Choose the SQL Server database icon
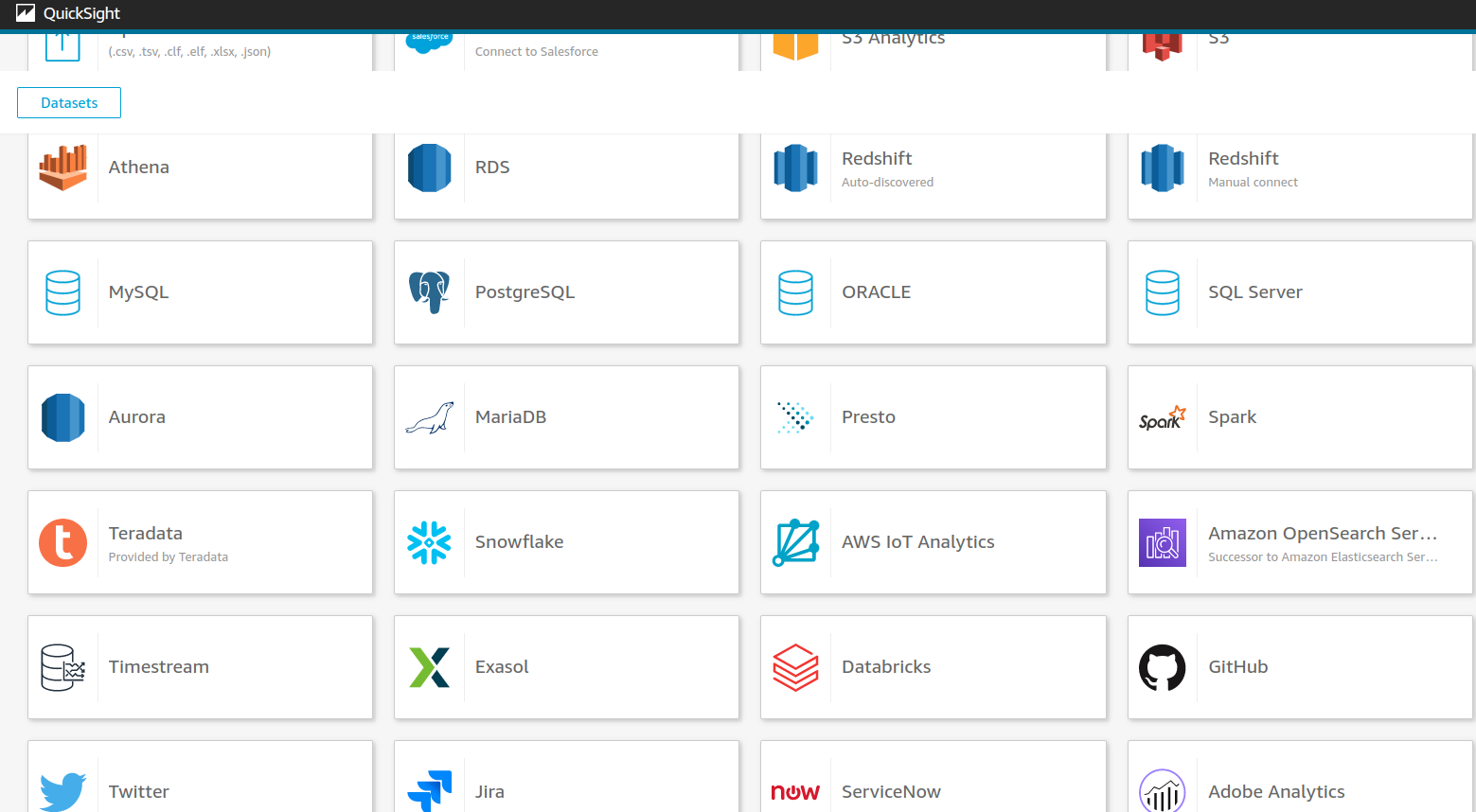The width and height of the screenshot is (1476, 812). pyautogui.click(x=1163, y=292)
